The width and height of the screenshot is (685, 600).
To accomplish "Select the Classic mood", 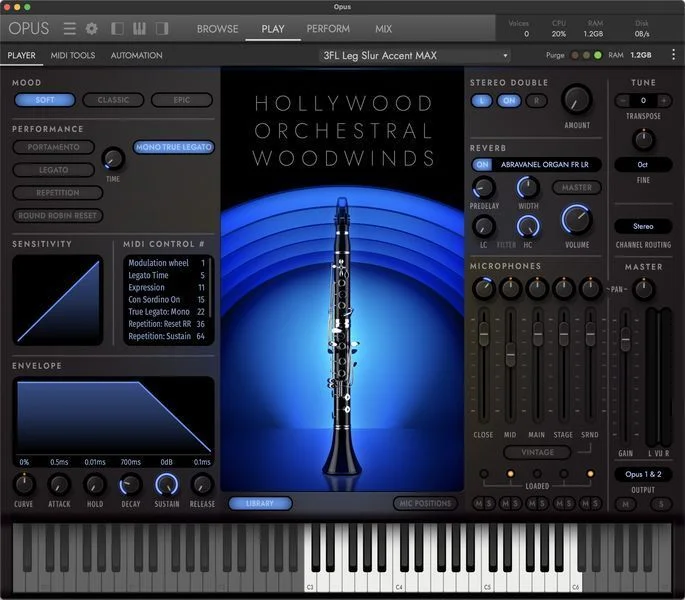I will coord(113,100).
